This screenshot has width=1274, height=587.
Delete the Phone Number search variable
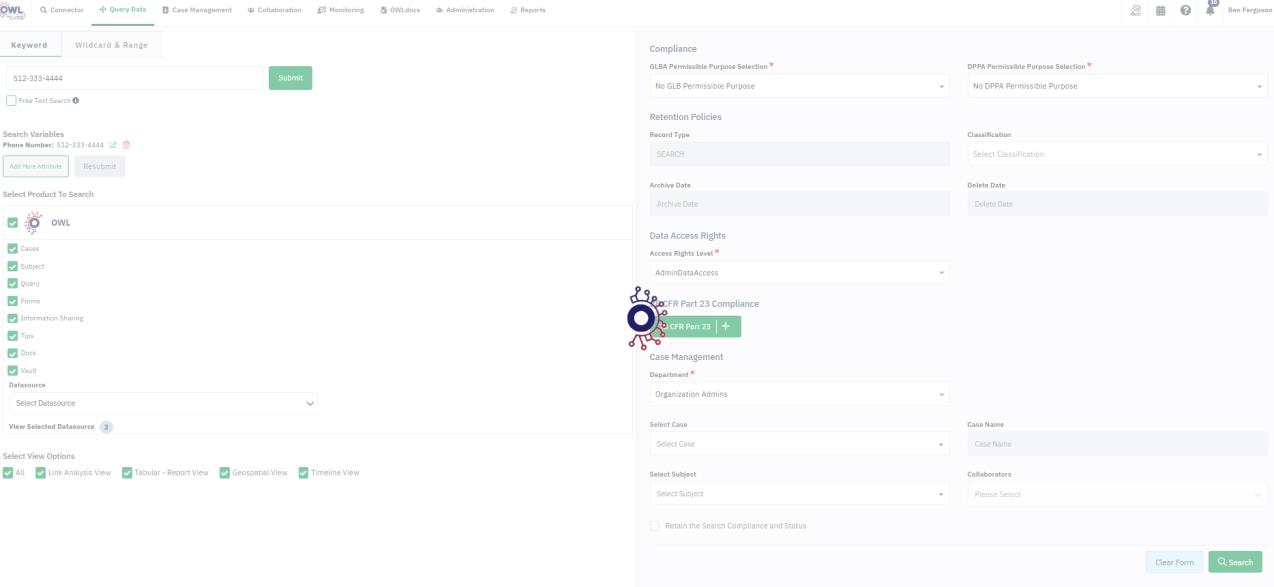127,145
